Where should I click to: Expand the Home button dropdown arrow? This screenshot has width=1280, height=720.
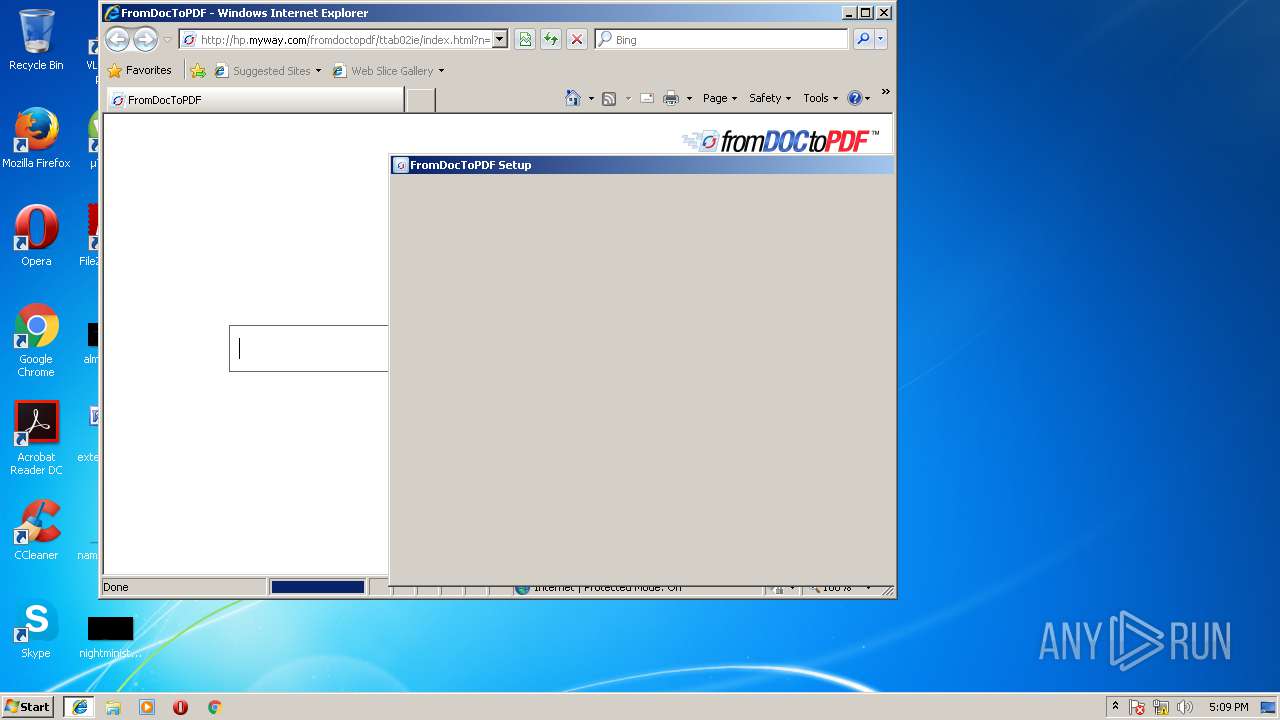591,98
